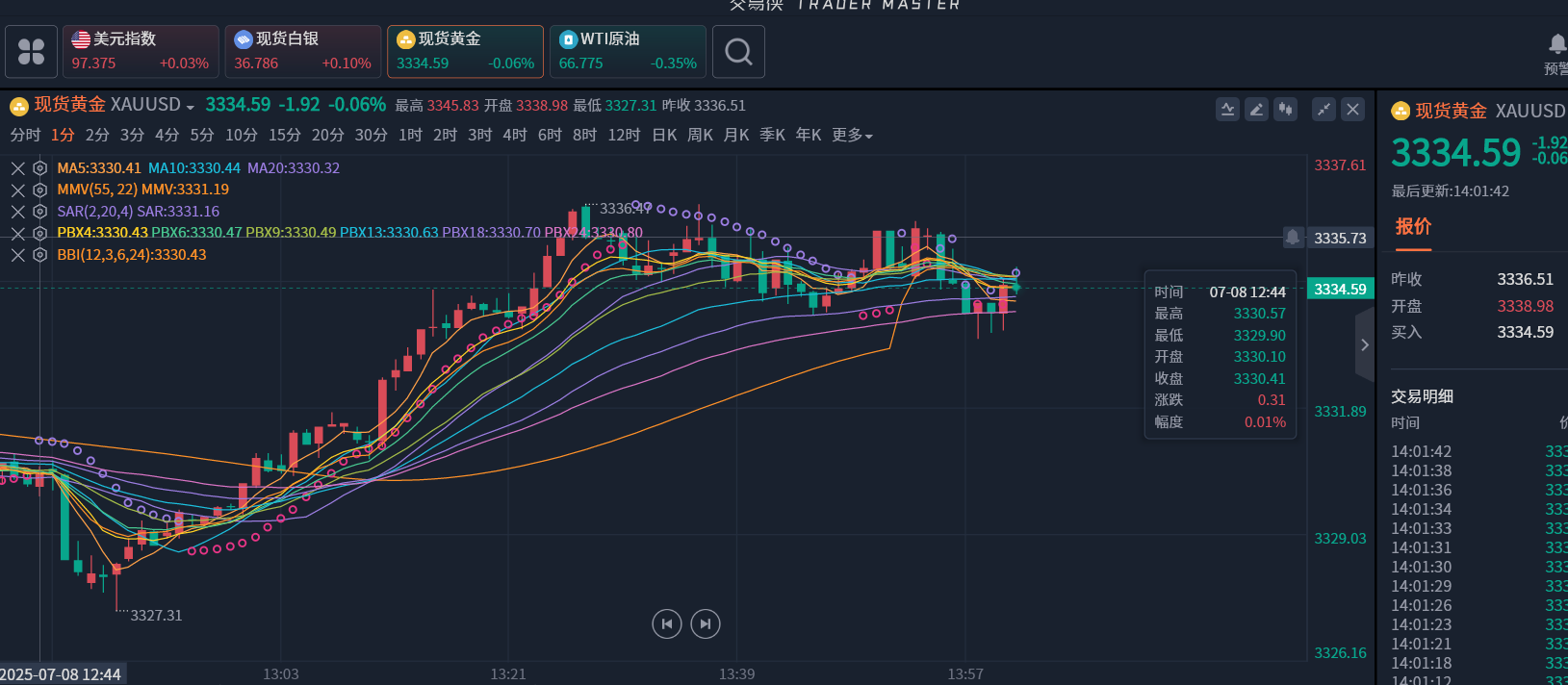Open the search magnifier icon
The height and width of the screenshot is (685, 1568).
tap(738, 51)
